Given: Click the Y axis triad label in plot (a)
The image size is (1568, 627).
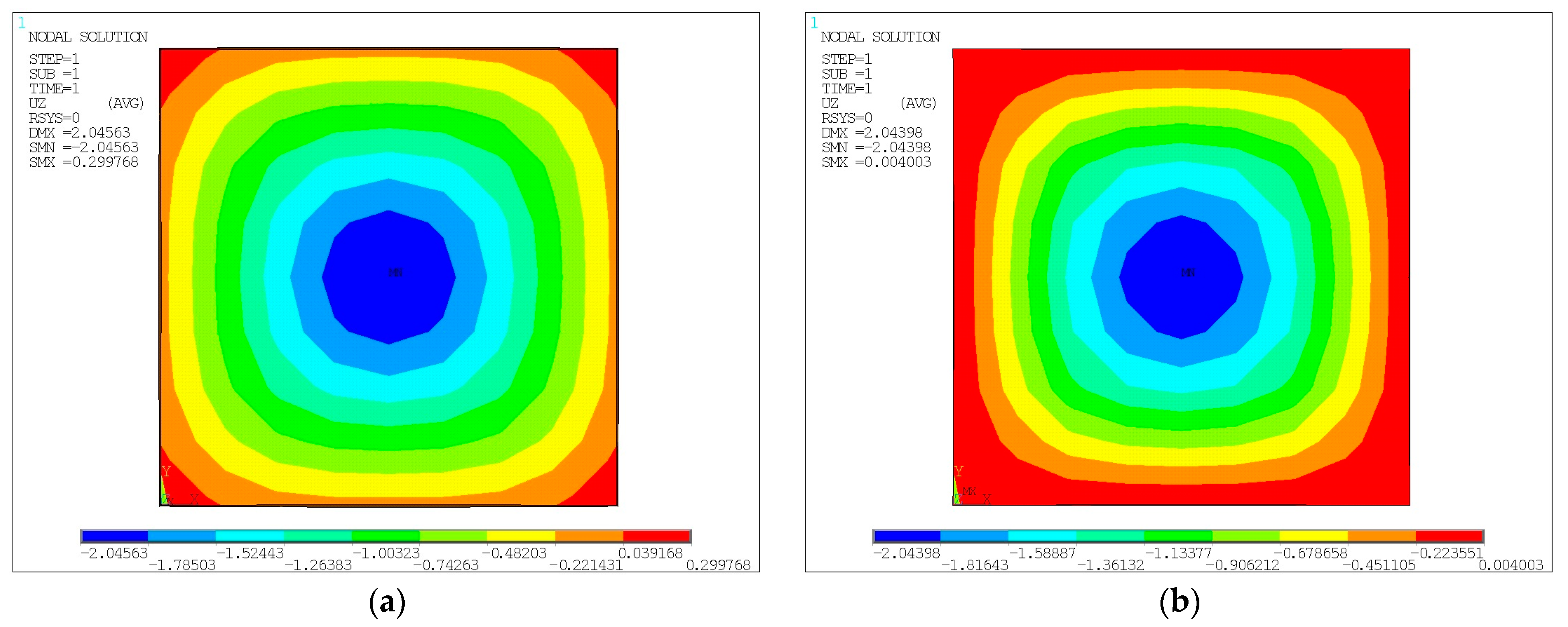Looking at the screenshot, I should 166,472.
